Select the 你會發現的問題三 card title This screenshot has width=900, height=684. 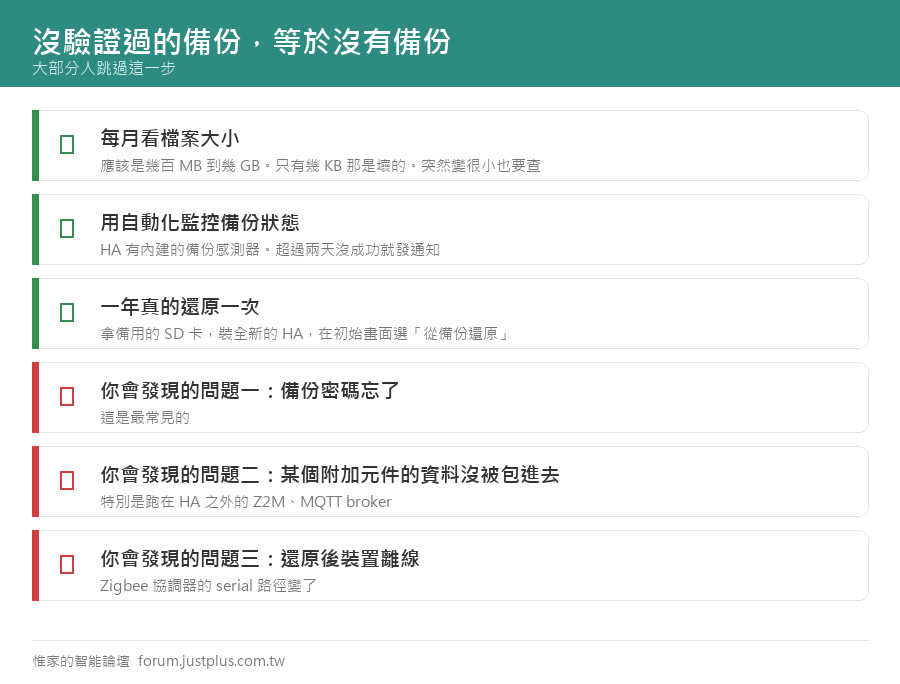coord(259,558)
